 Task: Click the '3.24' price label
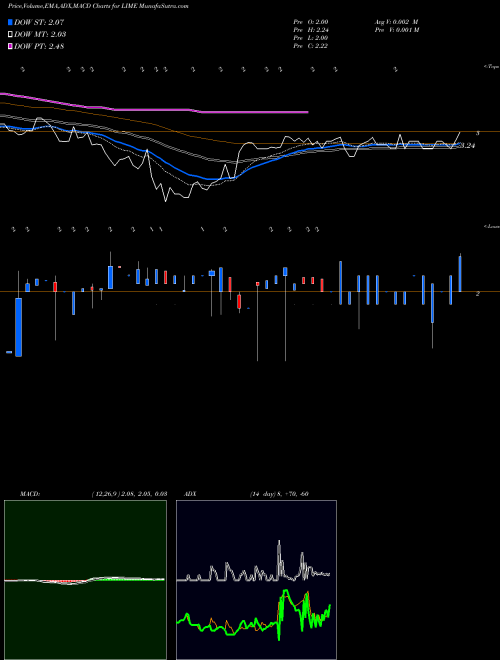point(468,146)
